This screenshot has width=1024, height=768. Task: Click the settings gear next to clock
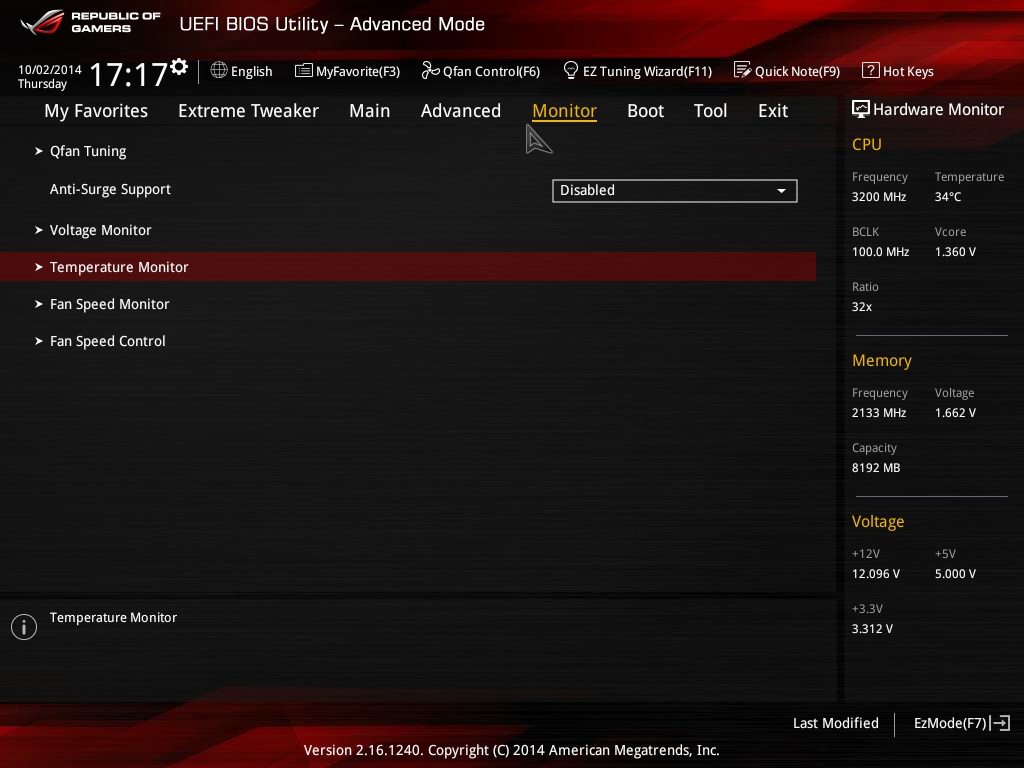(x=179, y=67)
